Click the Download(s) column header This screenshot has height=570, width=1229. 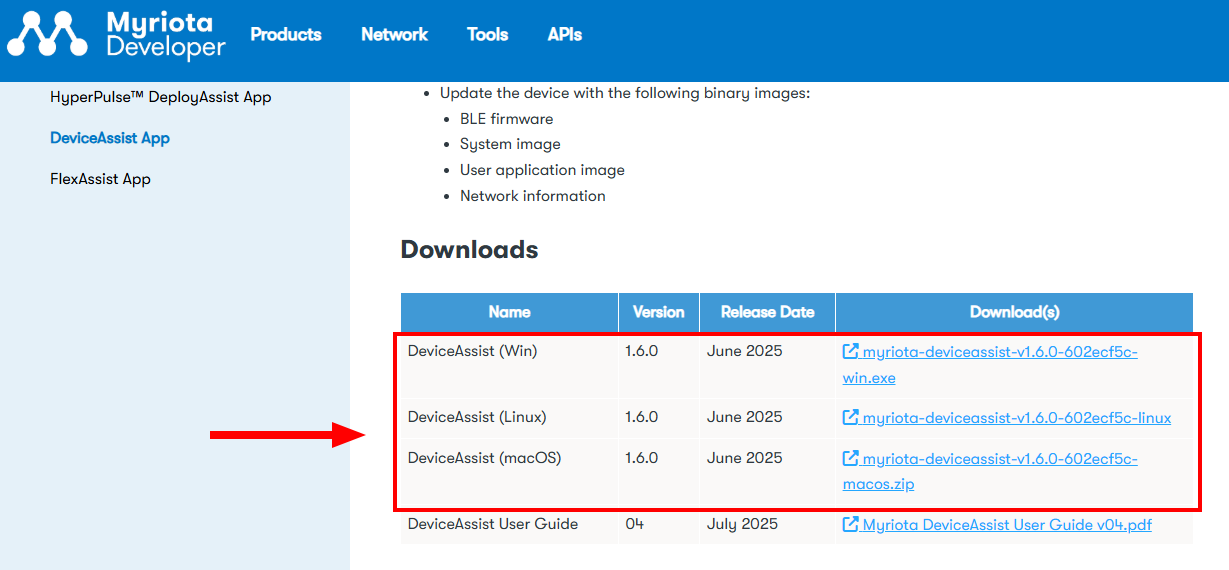pos(1015,312)
